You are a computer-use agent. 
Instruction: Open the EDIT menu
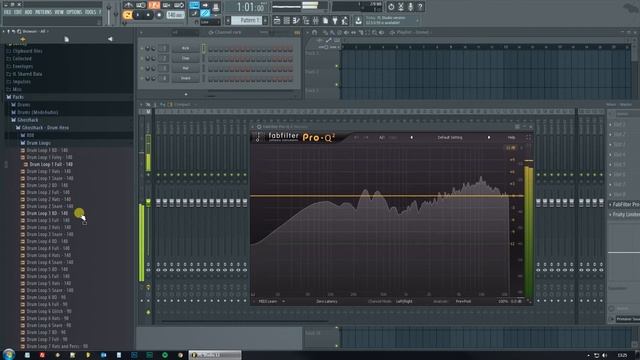pos(18,12)
